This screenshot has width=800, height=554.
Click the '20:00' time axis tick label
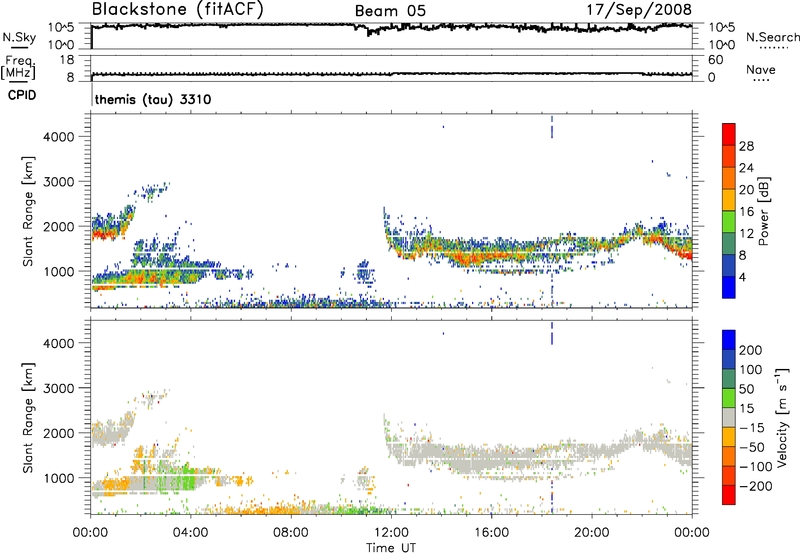point(592,532)
